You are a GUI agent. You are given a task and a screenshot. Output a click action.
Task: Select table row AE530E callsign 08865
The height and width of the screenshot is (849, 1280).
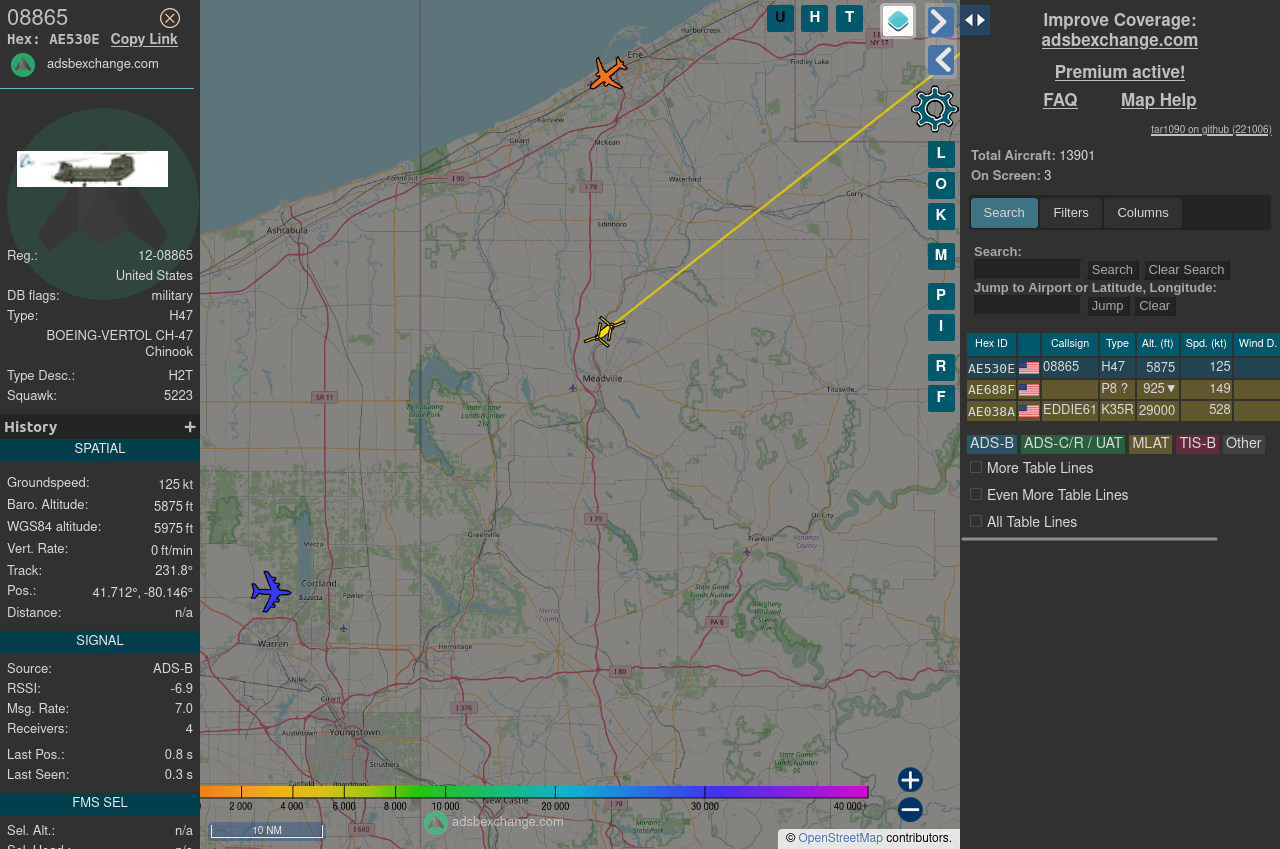[x=1123, y=368]
